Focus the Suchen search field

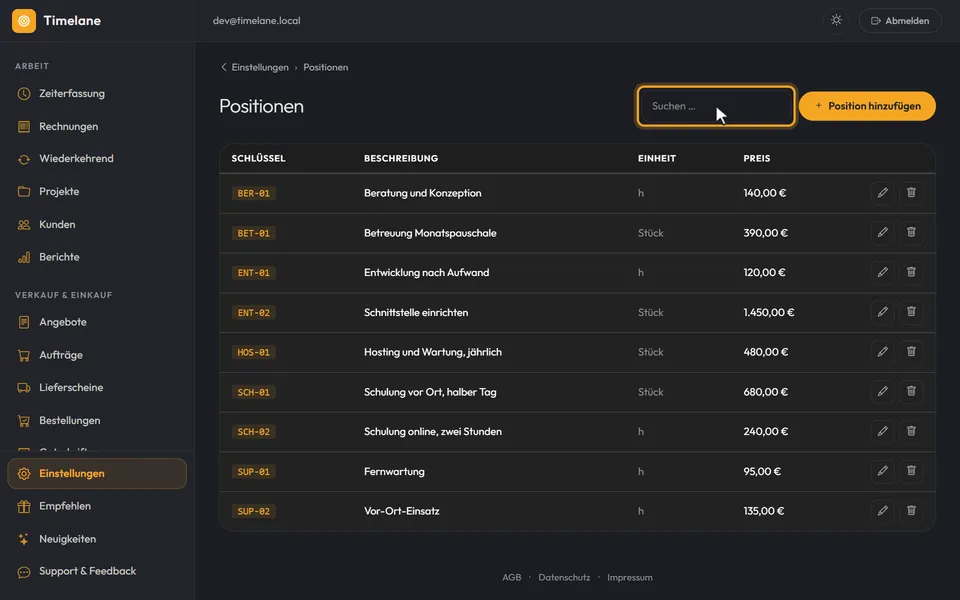(716, 106)
